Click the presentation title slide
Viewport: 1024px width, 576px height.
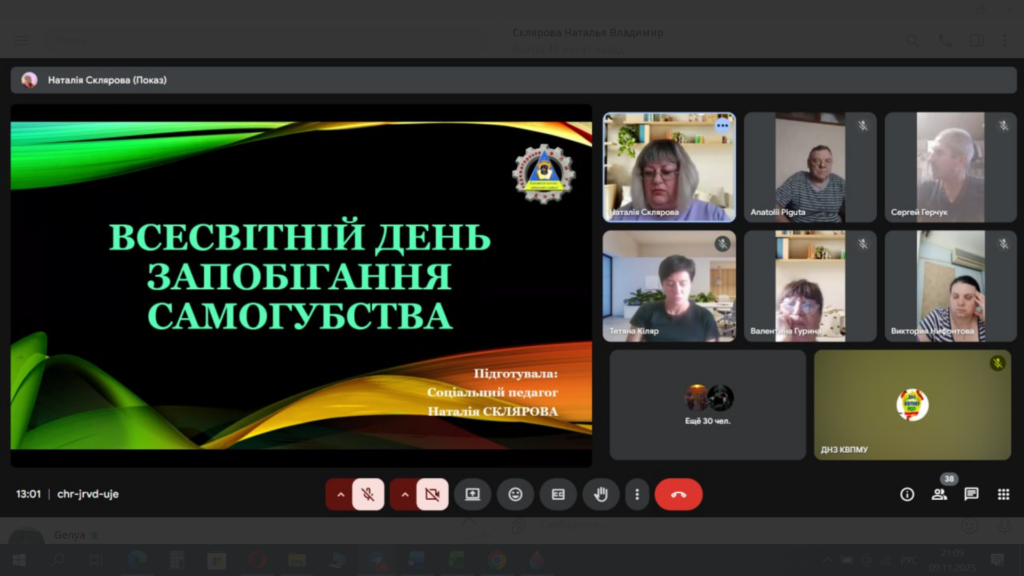point(300,285)
